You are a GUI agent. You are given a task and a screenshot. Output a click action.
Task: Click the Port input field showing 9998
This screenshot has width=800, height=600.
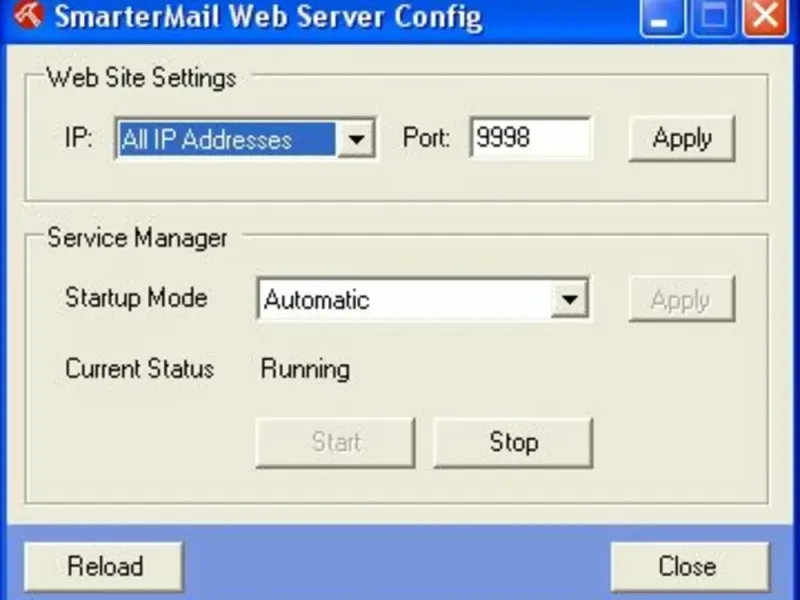click(x=531, y=138)
